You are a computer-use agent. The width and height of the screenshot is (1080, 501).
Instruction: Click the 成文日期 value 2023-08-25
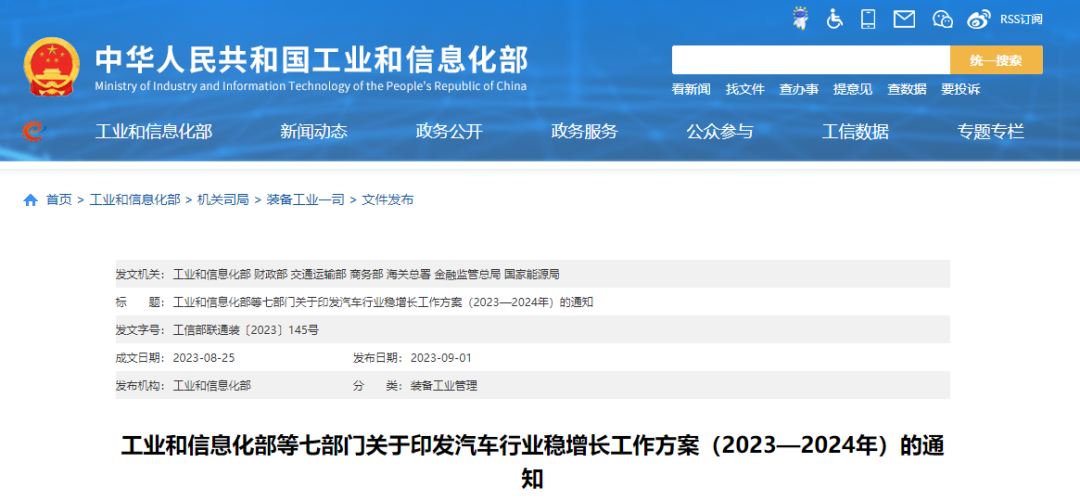tap(204, 358)
